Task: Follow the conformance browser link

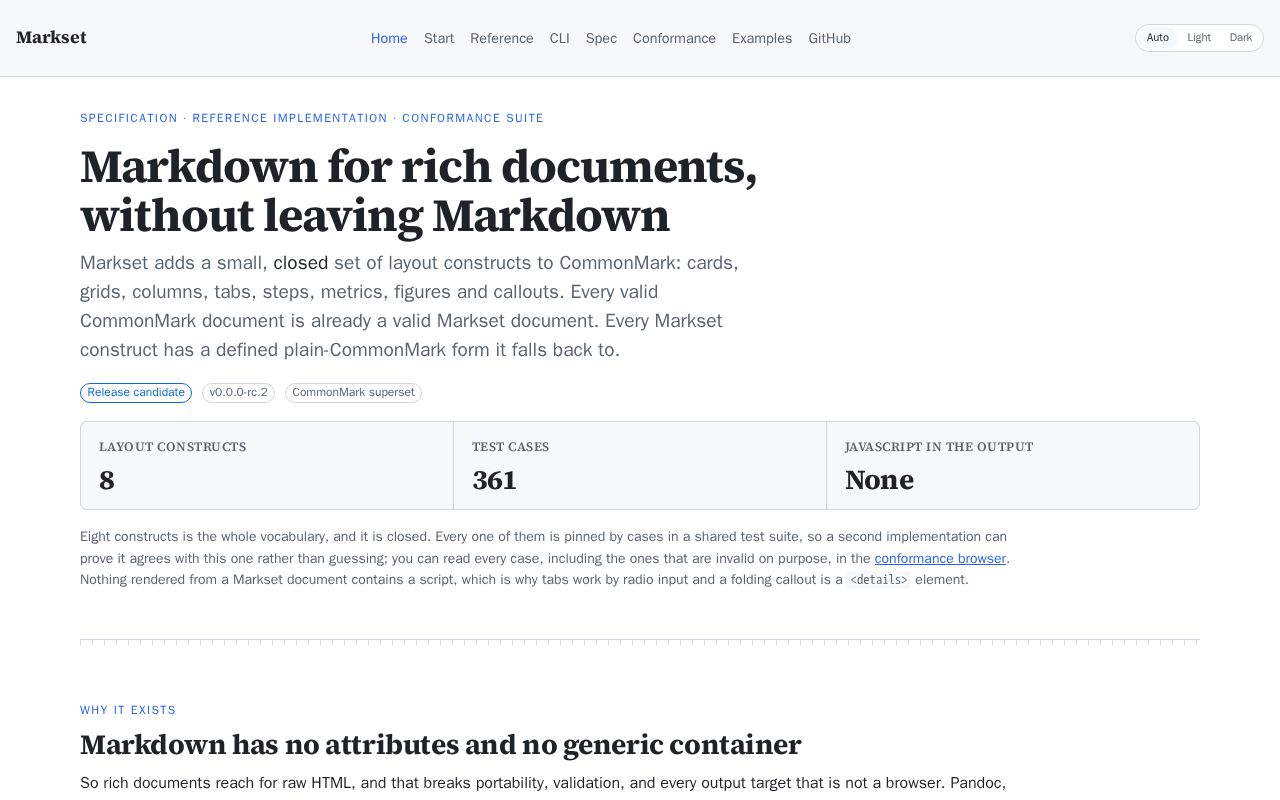Action: tap(940, 558)
